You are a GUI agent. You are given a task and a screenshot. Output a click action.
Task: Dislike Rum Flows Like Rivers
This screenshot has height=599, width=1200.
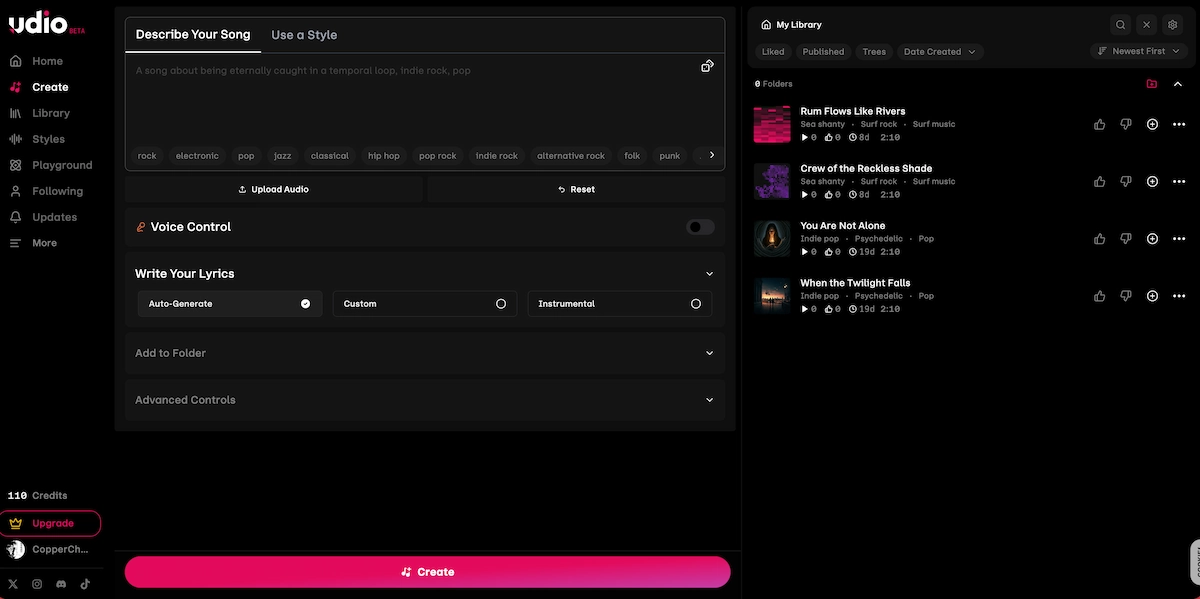(1126, 125)
